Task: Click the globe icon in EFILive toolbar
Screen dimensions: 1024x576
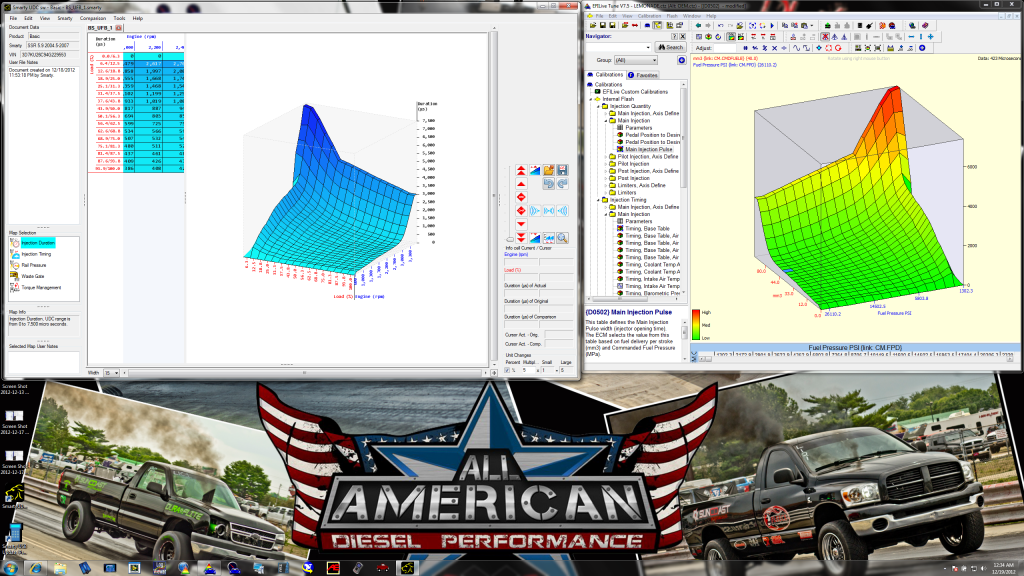Action: click(912, 25)
